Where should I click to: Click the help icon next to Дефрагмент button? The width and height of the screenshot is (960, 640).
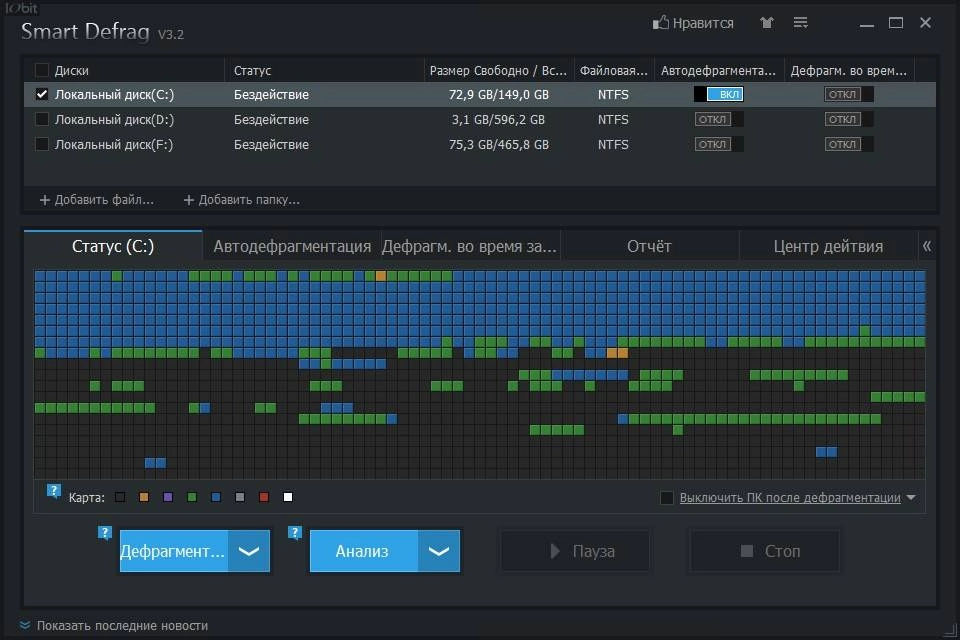(105, 533)
